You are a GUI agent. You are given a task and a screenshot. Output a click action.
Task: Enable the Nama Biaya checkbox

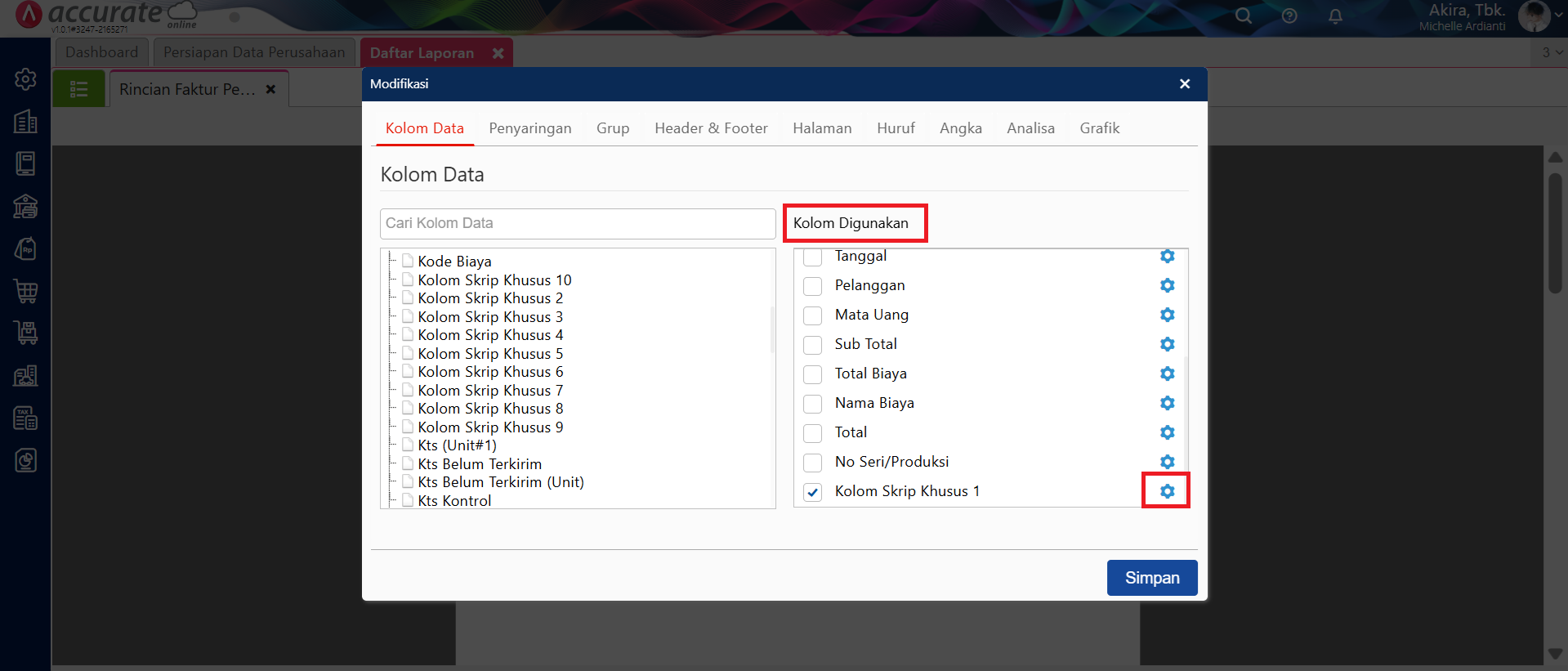[x=812, y=404]
